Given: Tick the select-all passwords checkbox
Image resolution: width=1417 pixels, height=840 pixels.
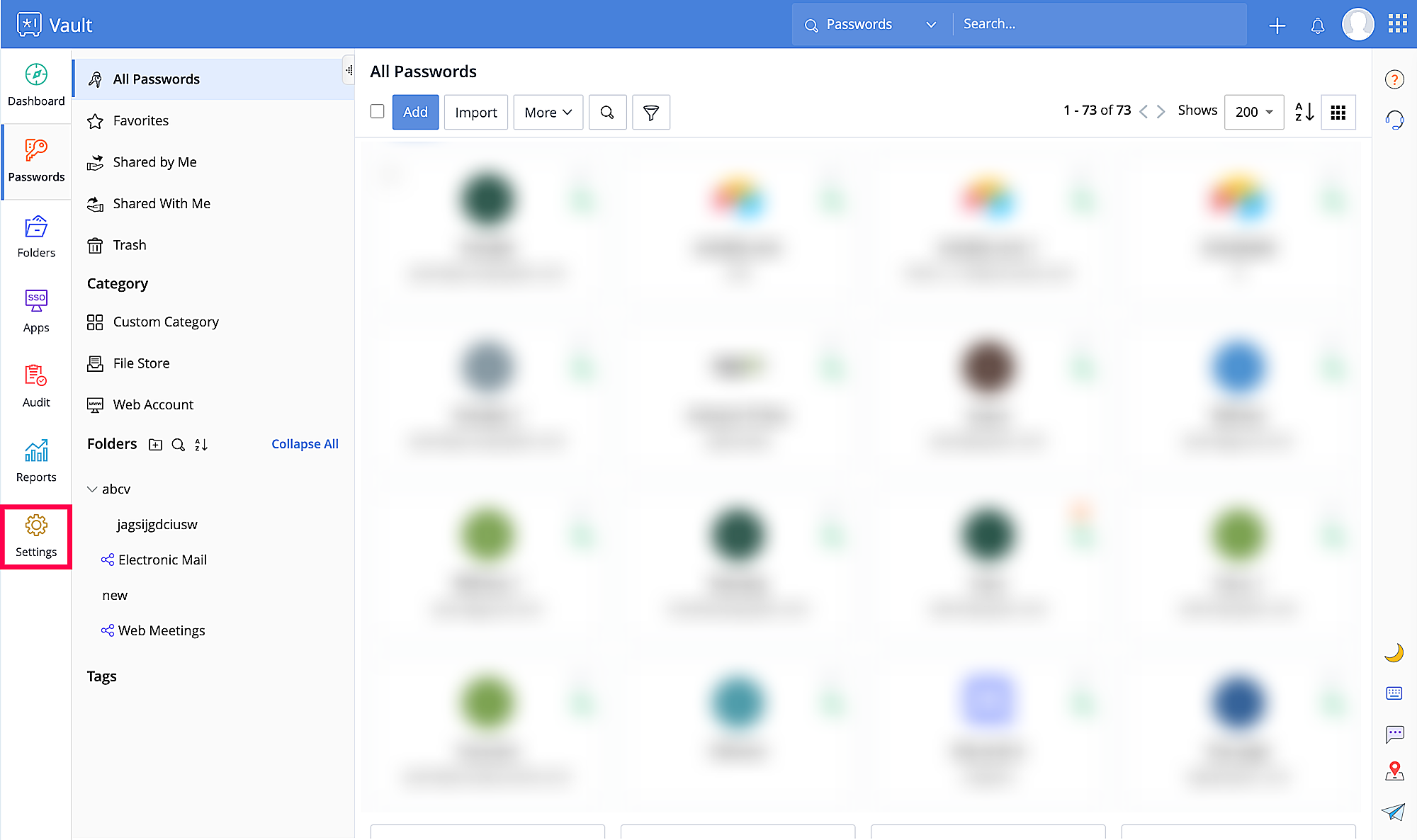Looking at the screenshot, I should 378,111.
